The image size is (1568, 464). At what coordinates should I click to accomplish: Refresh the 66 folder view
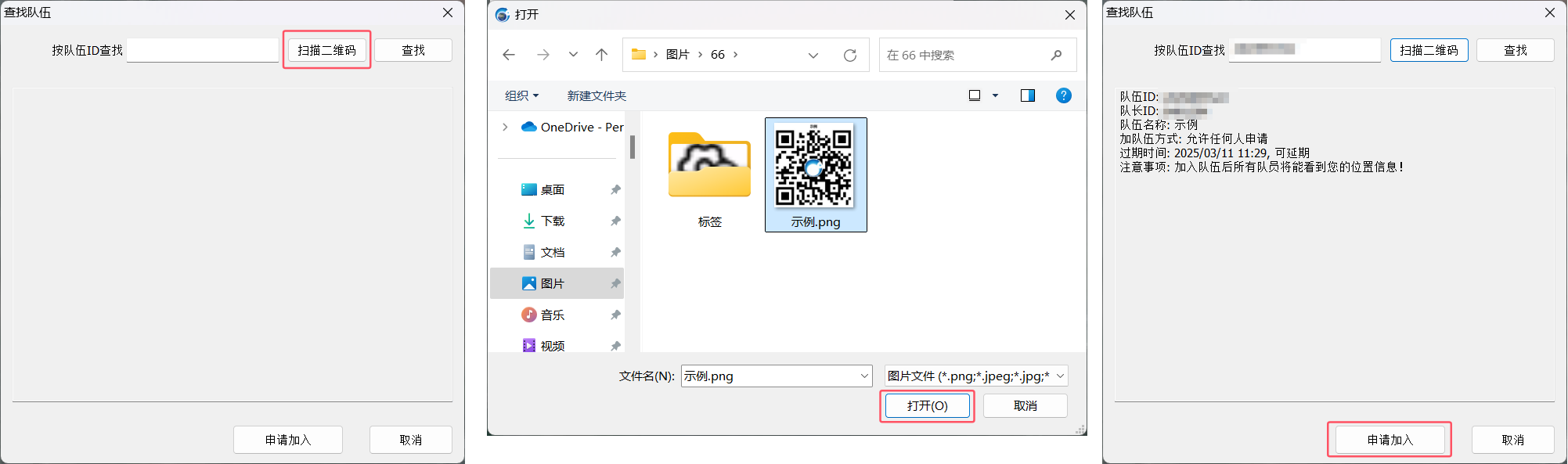pyautogui.click(x=850, y=55)
